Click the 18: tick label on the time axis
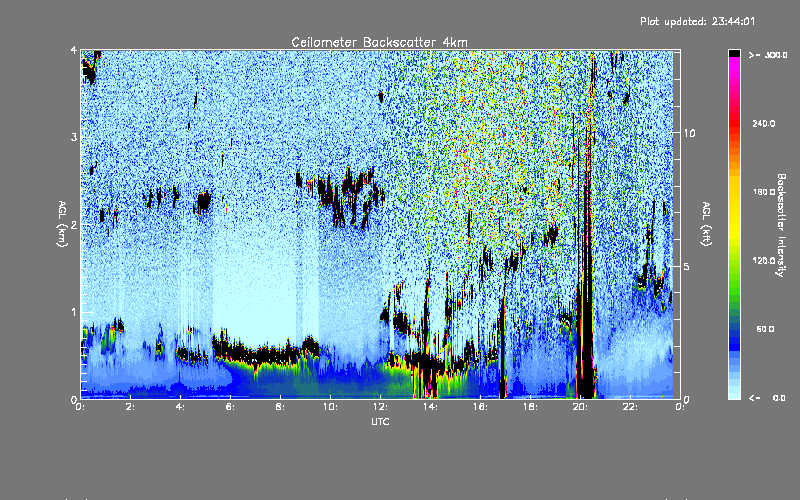 530,407
